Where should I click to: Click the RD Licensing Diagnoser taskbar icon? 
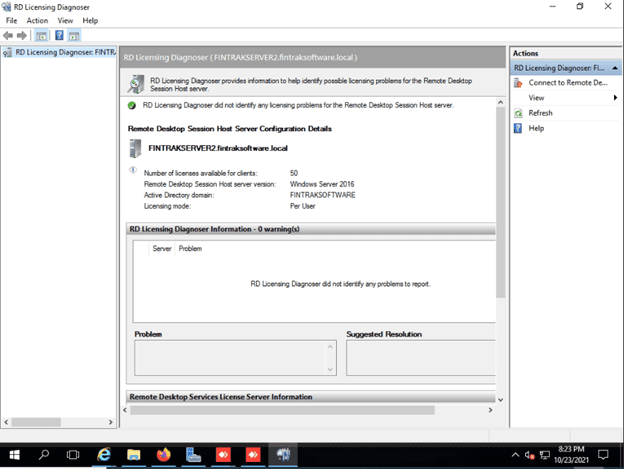tap(283, 454)
